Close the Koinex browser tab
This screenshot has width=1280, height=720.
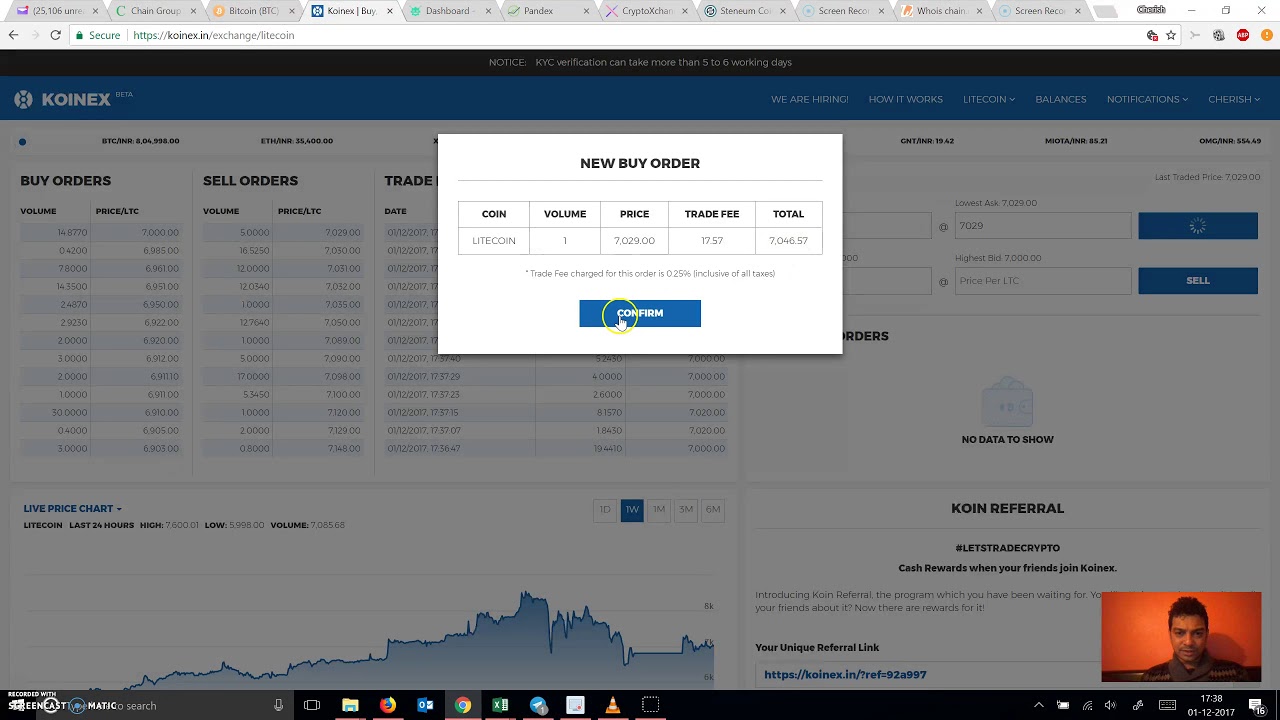390,11
